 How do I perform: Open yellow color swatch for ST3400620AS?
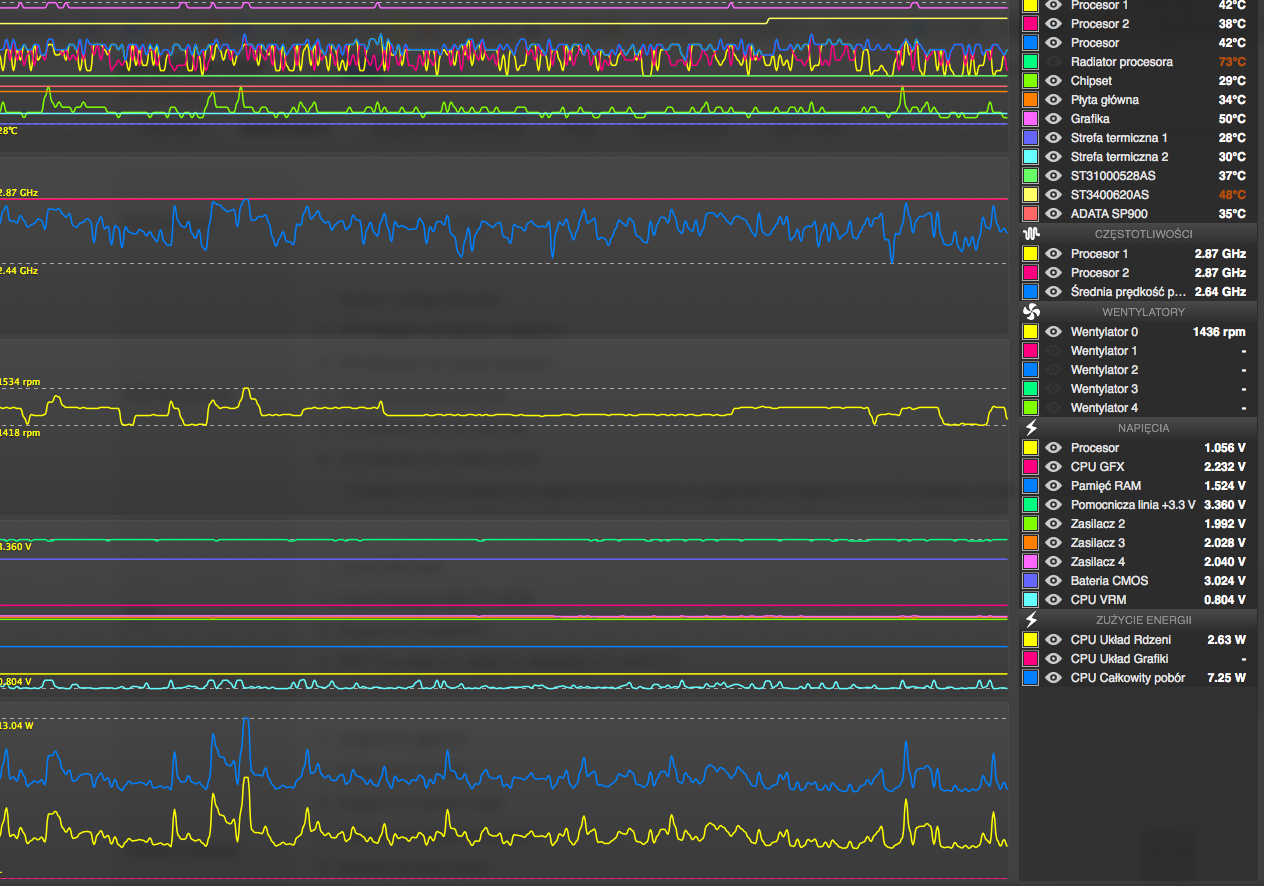coord(1031,195)
